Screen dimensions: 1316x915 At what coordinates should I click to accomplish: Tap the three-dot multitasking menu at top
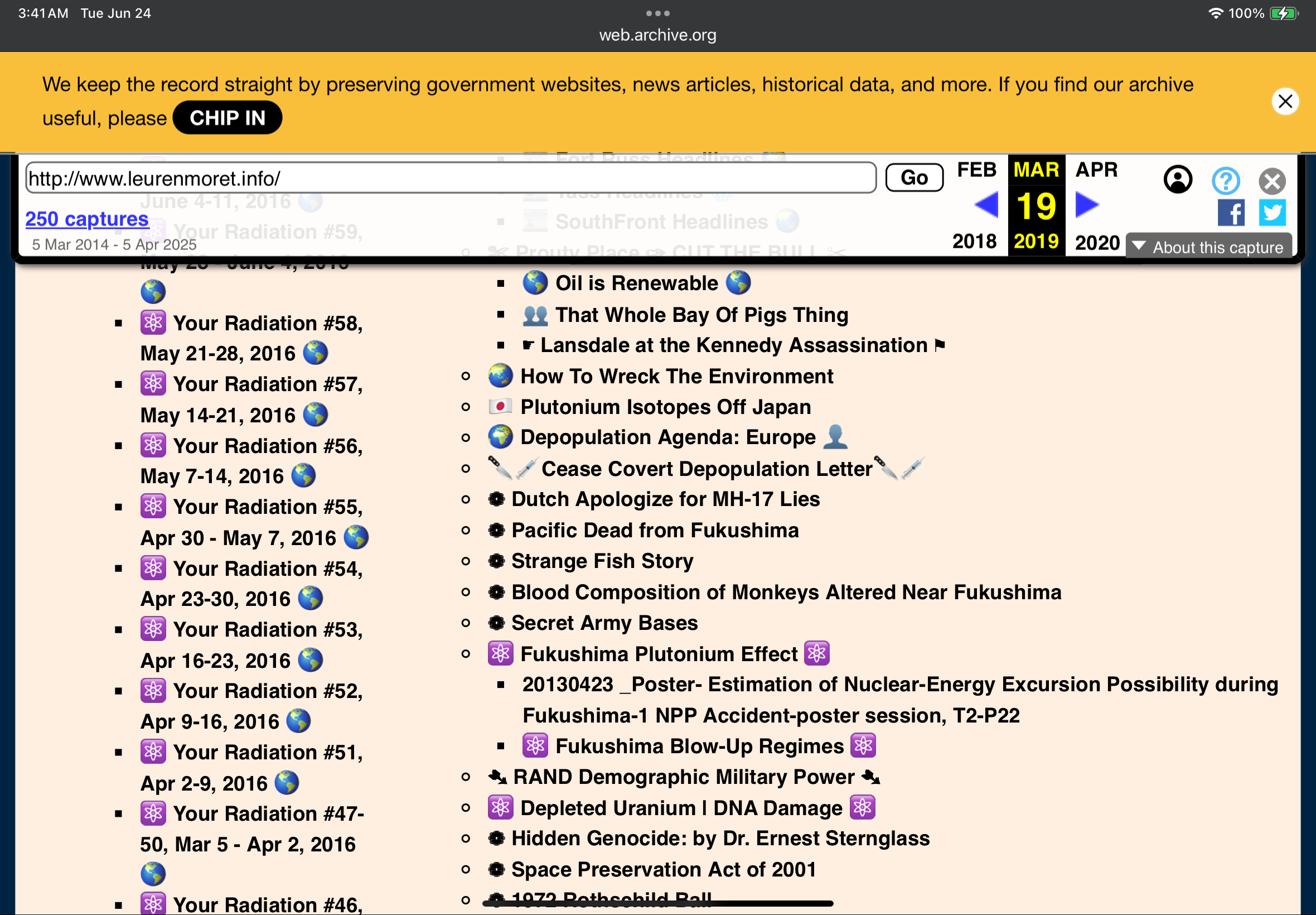pos(657,13)
